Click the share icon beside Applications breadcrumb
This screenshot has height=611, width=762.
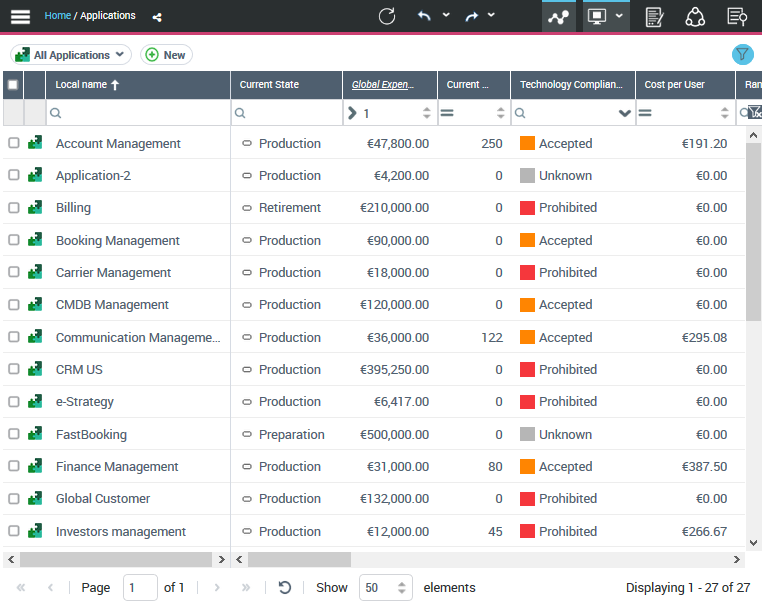coord(157,17)
